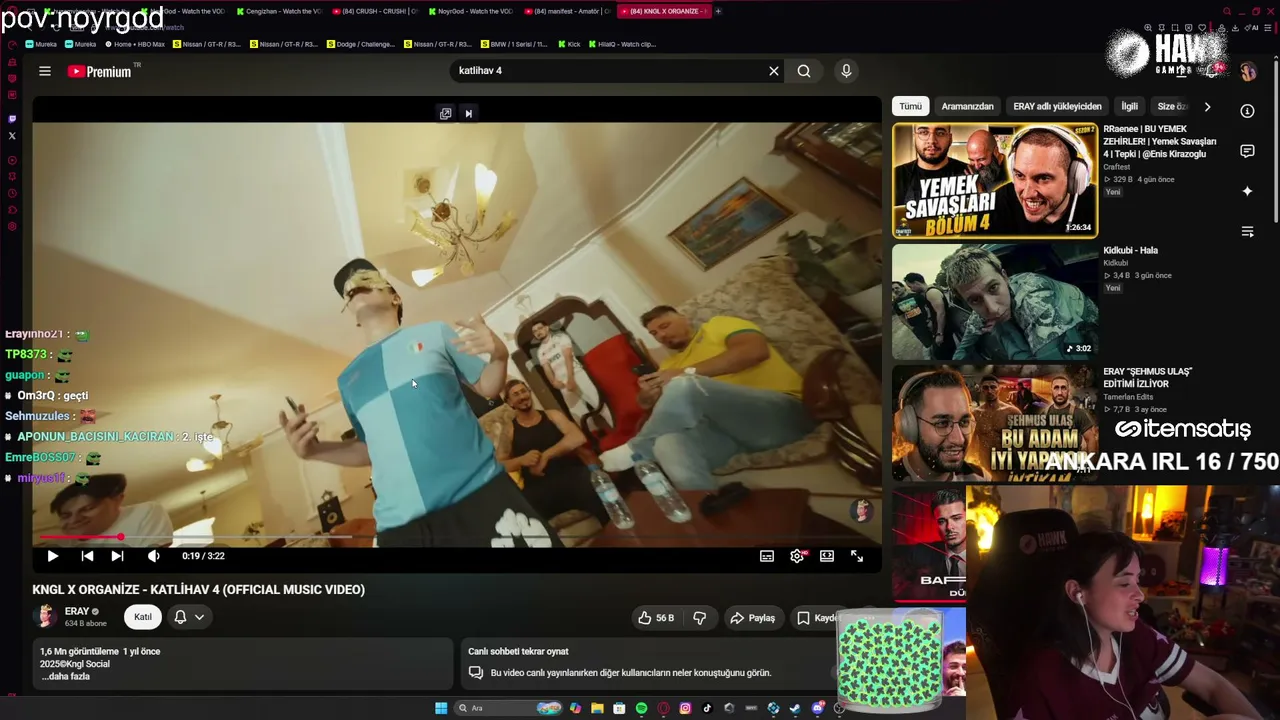
Task: Click the Katıl join button
Action: tap(143, 617)
